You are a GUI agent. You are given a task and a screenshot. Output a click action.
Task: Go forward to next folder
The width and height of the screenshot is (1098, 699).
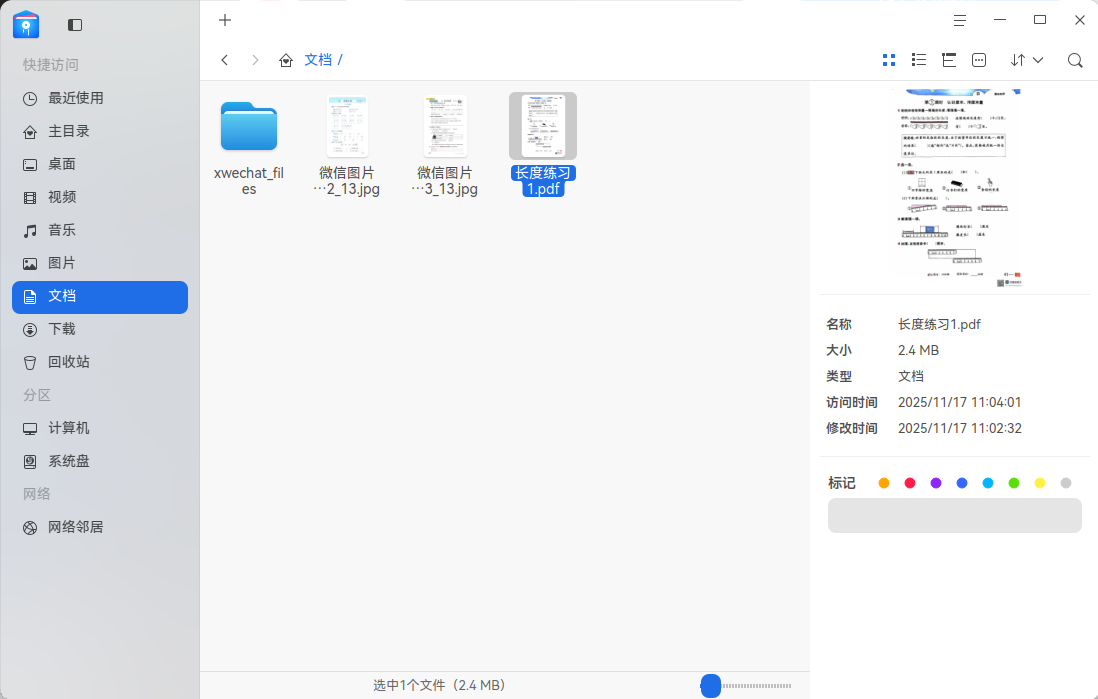[256, 60]
